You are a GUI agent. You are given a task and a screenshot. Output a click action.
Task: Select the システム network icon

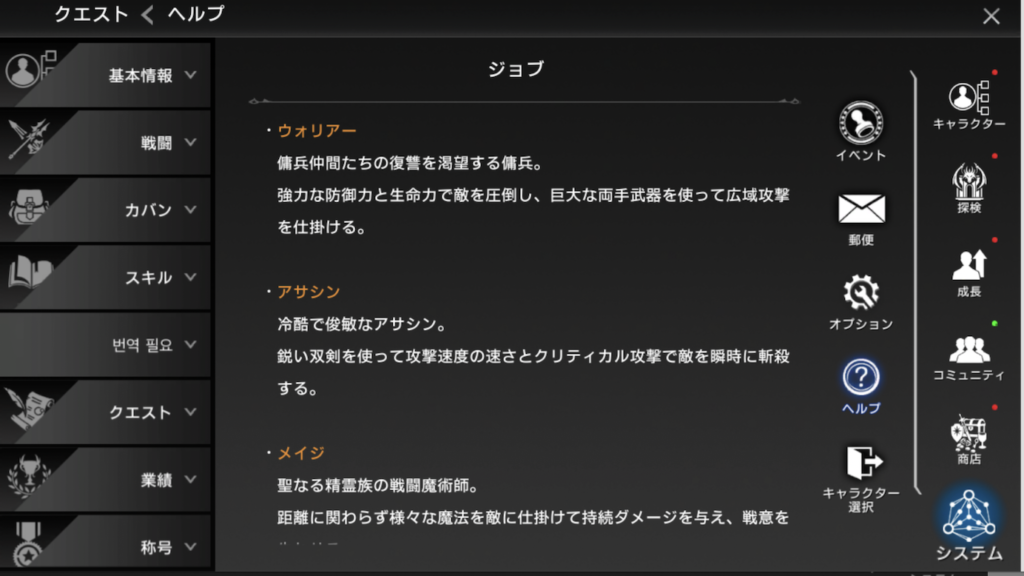969,516
